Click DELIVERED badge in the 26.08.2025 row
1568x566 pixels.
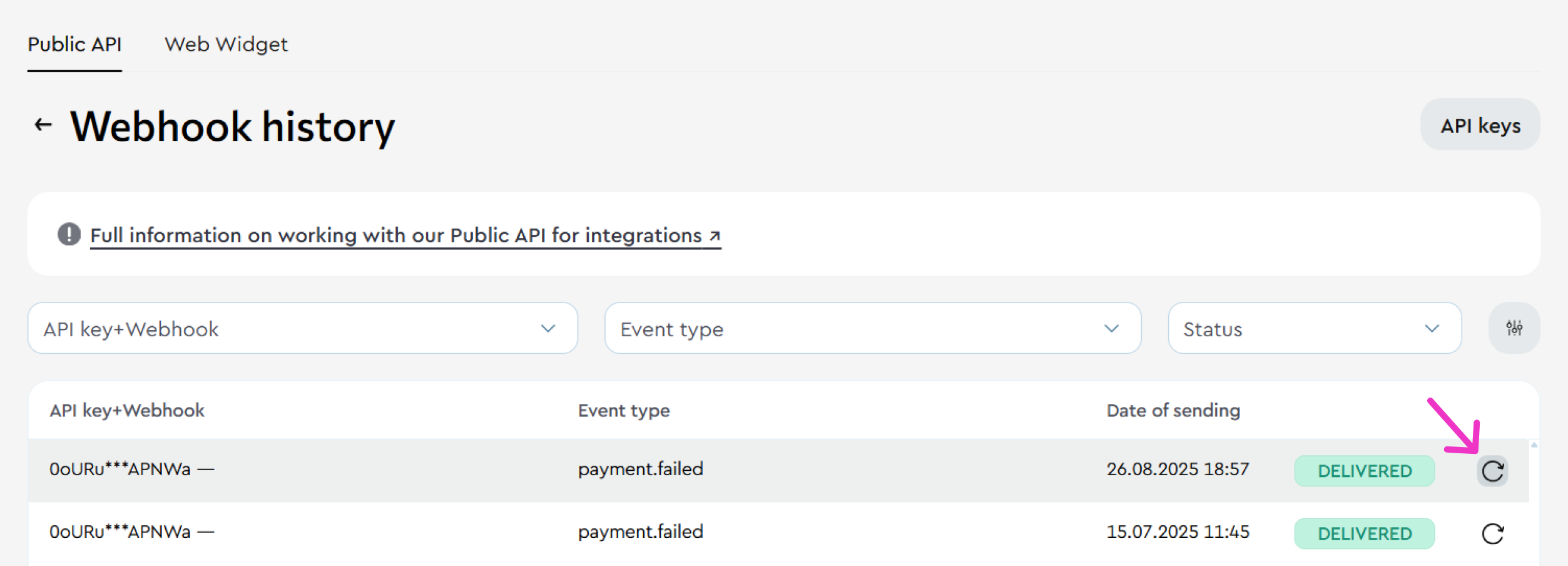click(1365, 471)
